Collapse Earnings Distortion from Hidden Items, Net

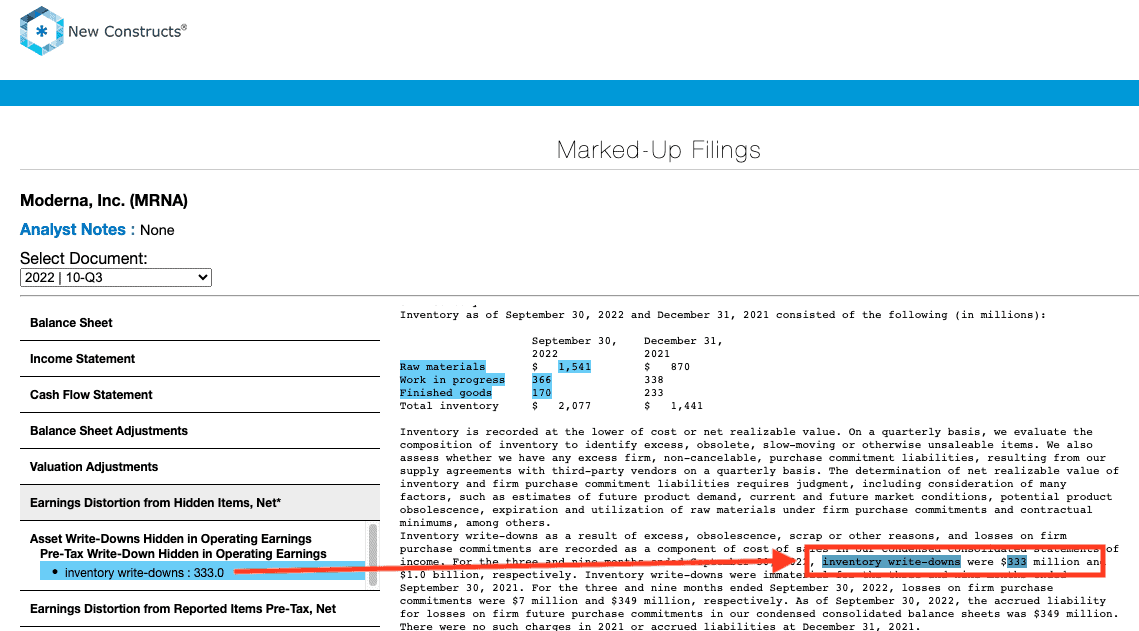click(200, 502)
